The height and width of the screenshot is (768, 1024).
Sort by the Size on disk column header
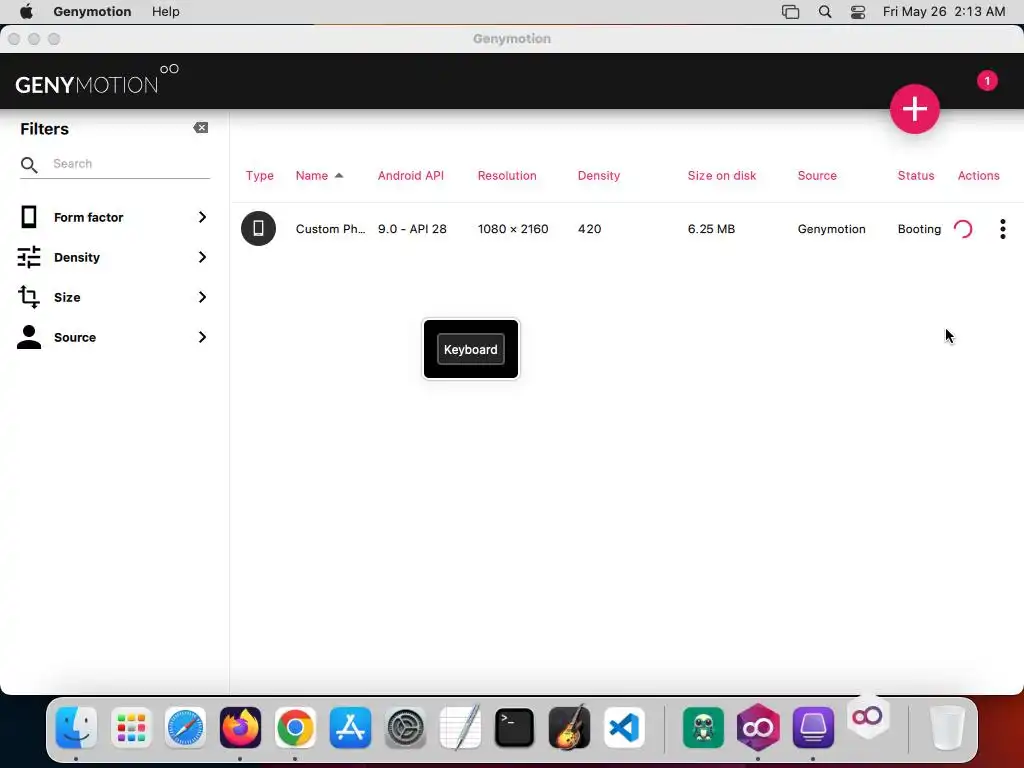[x=722, y=176]
